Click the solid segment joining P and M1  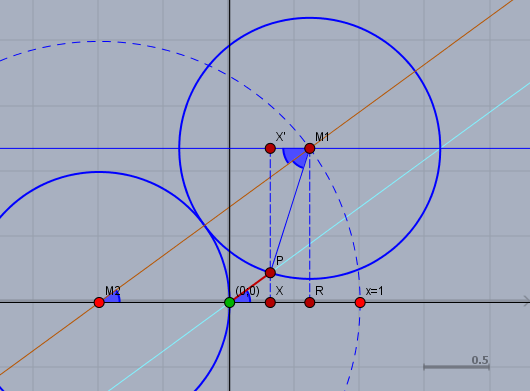pyautogui.click(x=290, y=210)
